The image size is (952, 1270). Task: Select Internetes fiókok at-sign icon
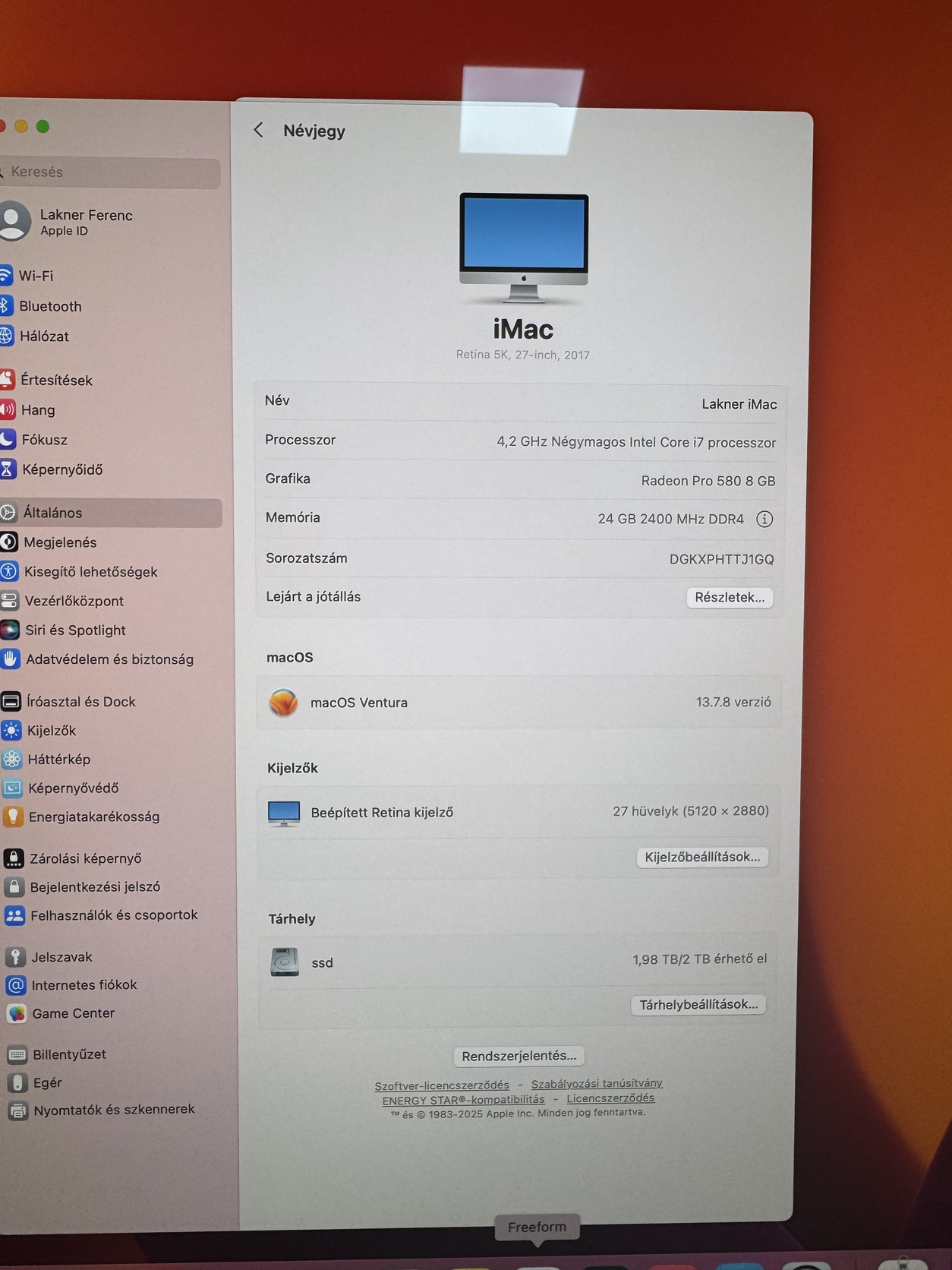(16, 985)
